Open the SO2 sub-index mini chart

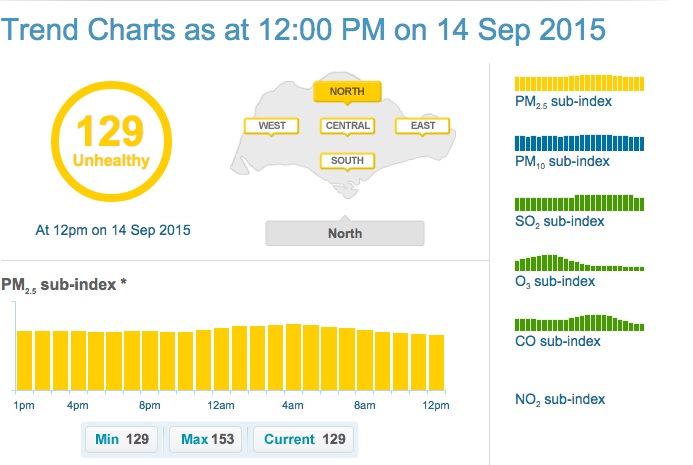[580, 203]
